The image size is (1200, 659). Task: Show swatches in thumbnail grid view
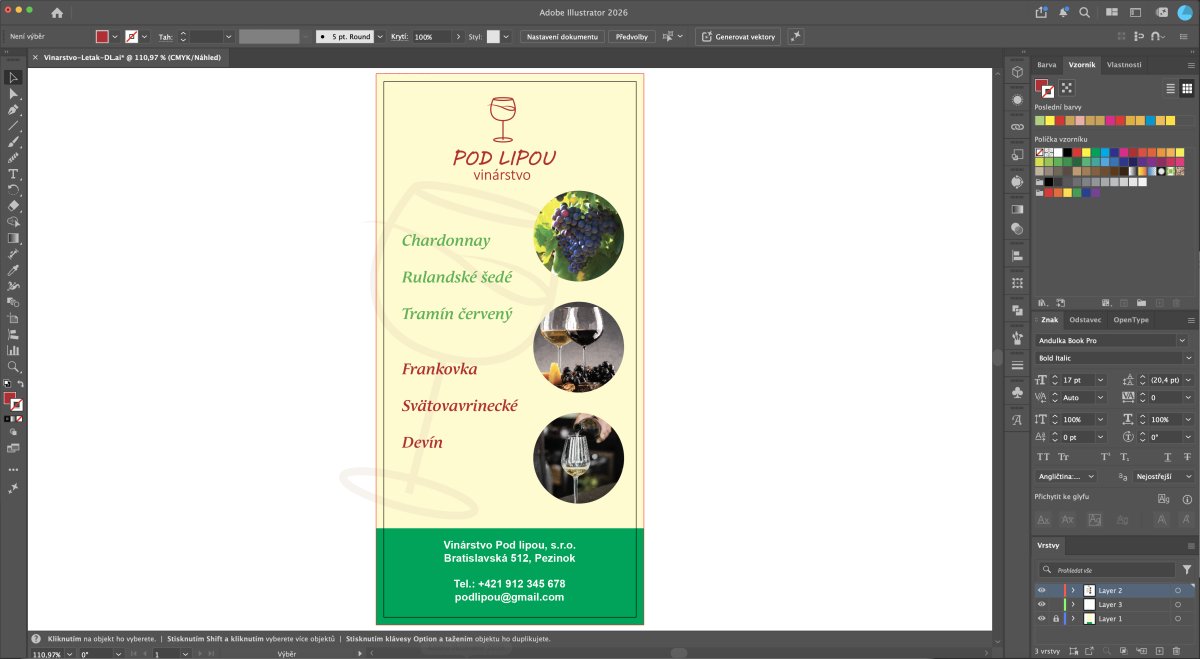1187,88
